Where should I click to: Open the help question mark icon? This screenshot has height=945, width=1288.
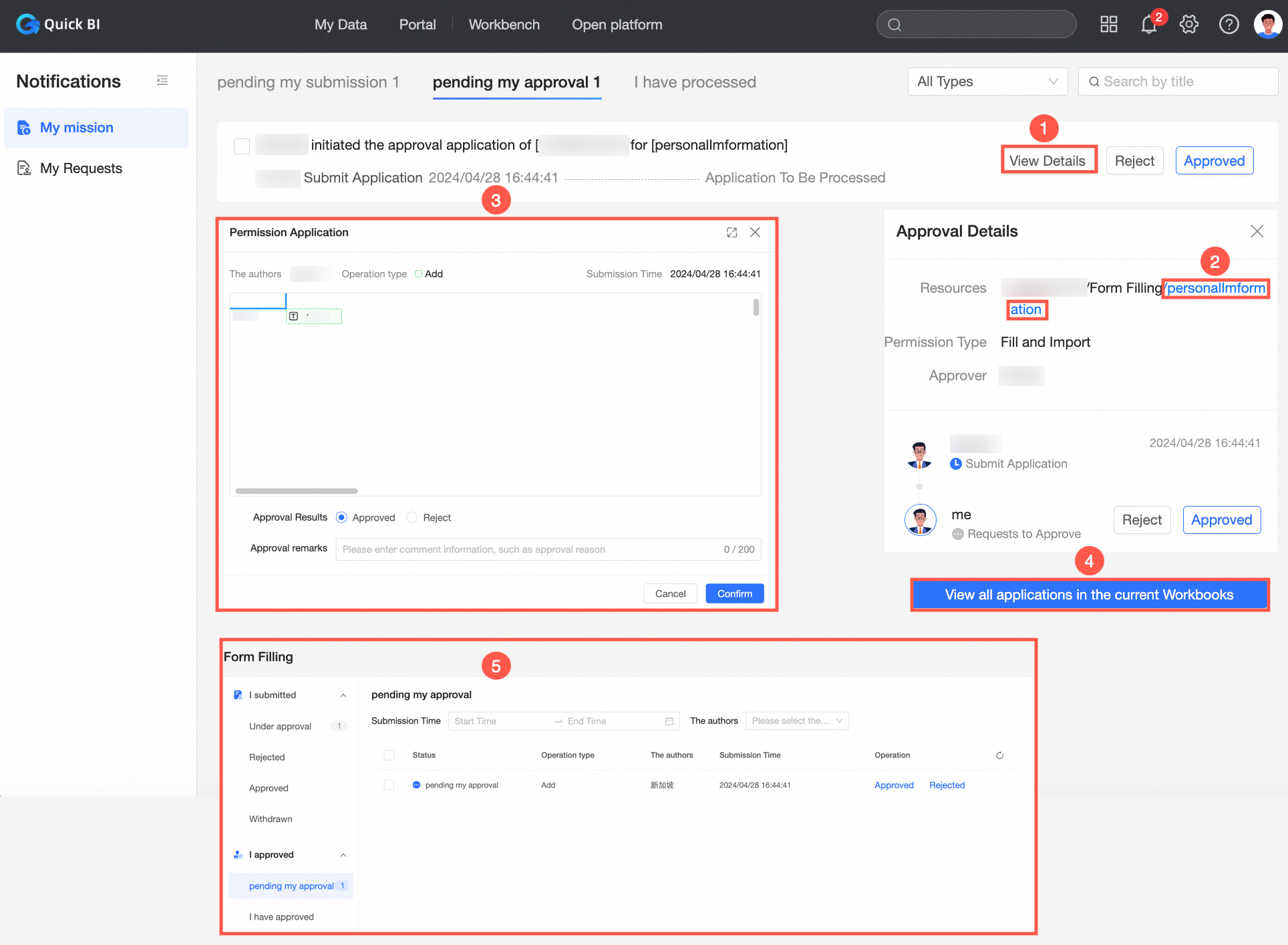1229,25
